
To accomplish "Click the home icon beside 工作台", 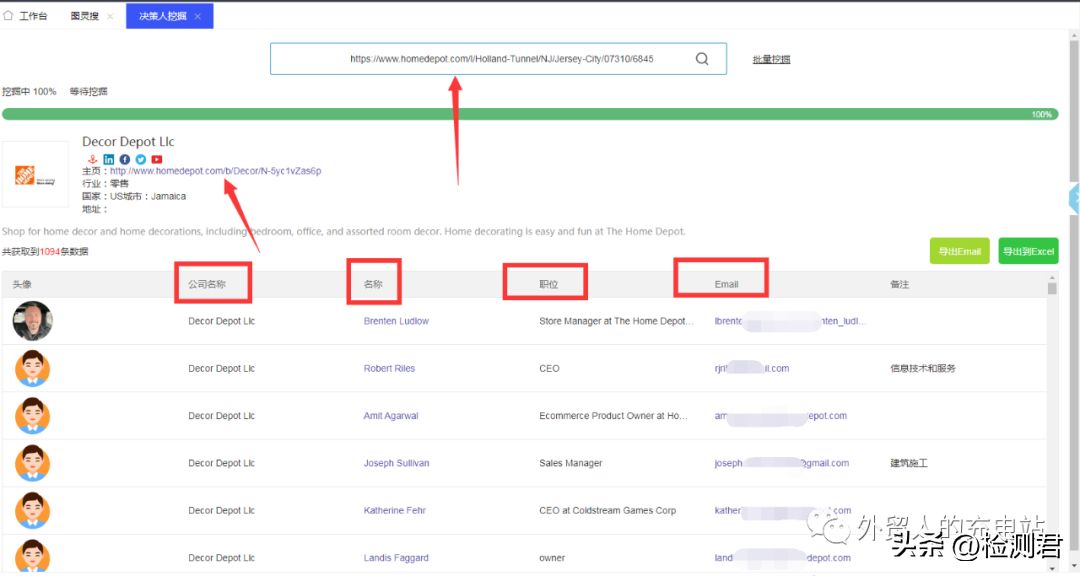I will click(x=8, y=15).
